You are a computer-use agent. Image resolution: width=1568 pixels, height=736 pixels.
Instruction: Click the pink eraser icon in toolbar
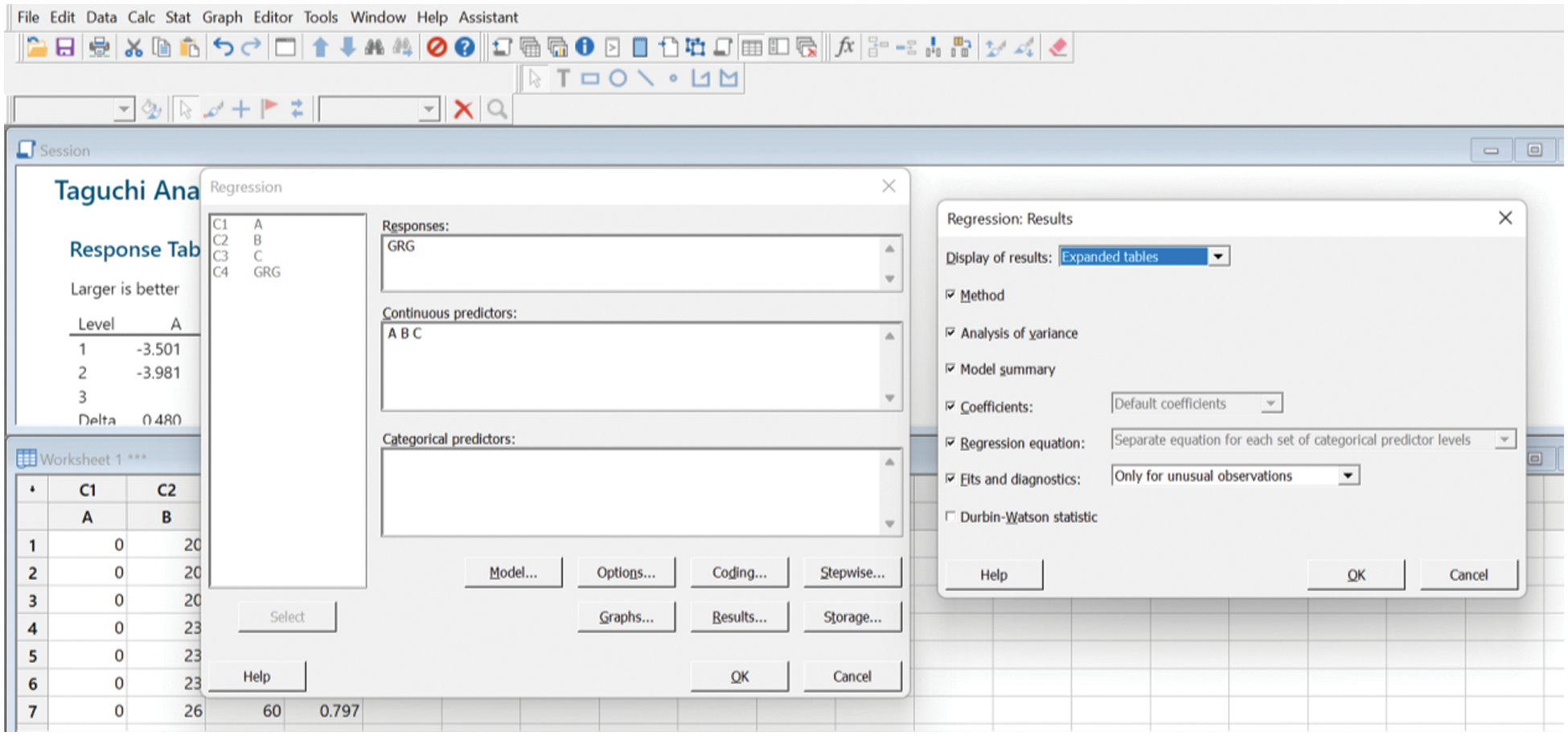[x=1058, y=47]
